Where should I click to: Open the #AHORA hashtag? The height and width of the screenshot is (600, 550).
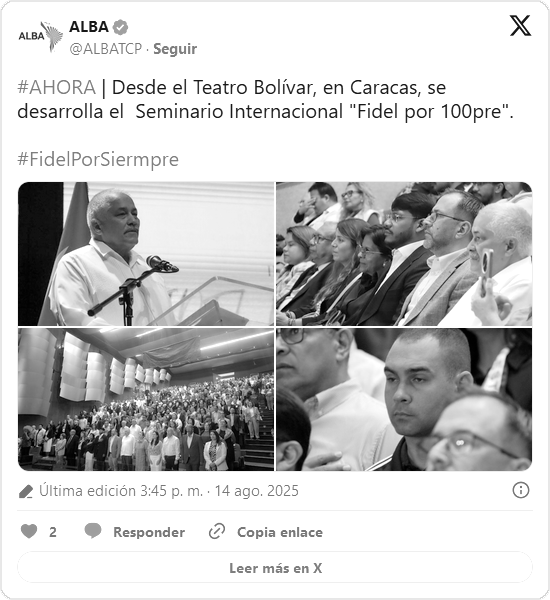[56, 87]
